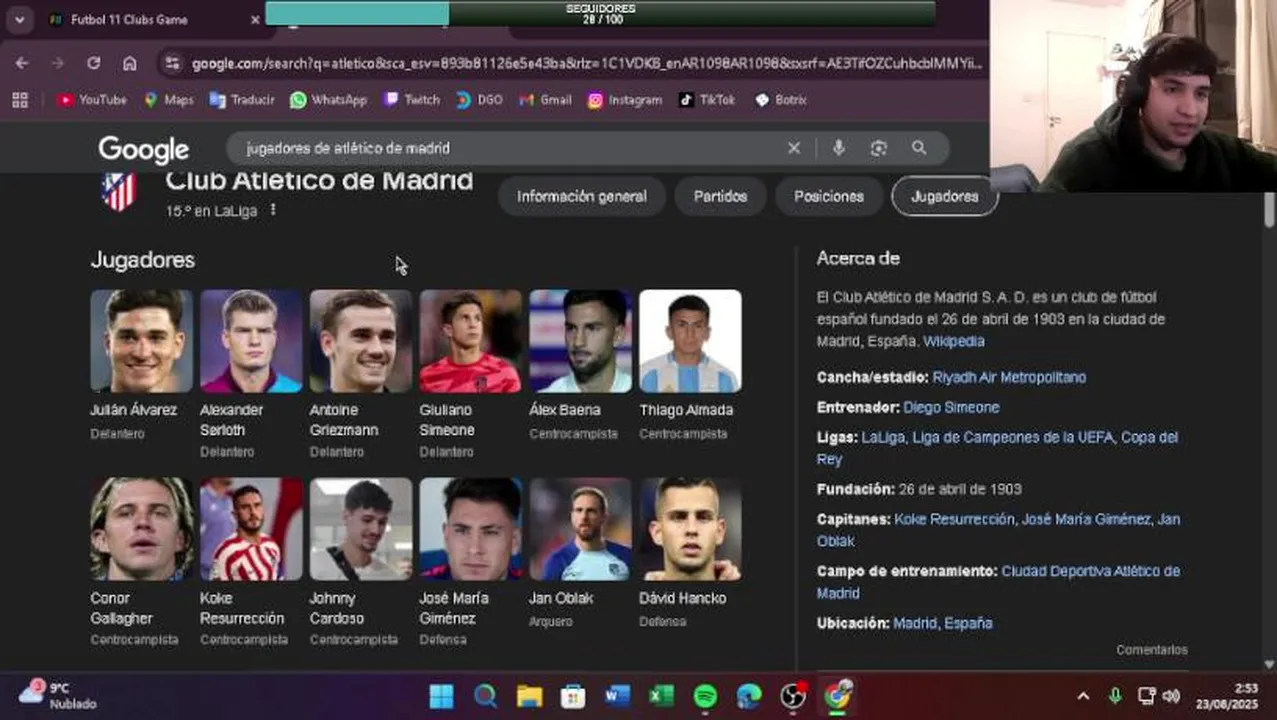Follow the Wikipedia link in Acerca de
Image resolution: width=1277 pixels, height=720 pixels.
[x=954, y=341]
